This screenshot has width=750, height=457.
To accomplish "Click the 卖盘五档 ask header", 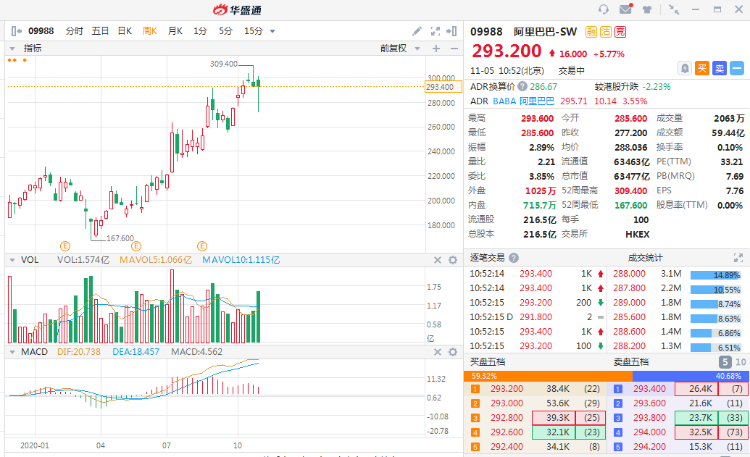I will click(631, 362).
